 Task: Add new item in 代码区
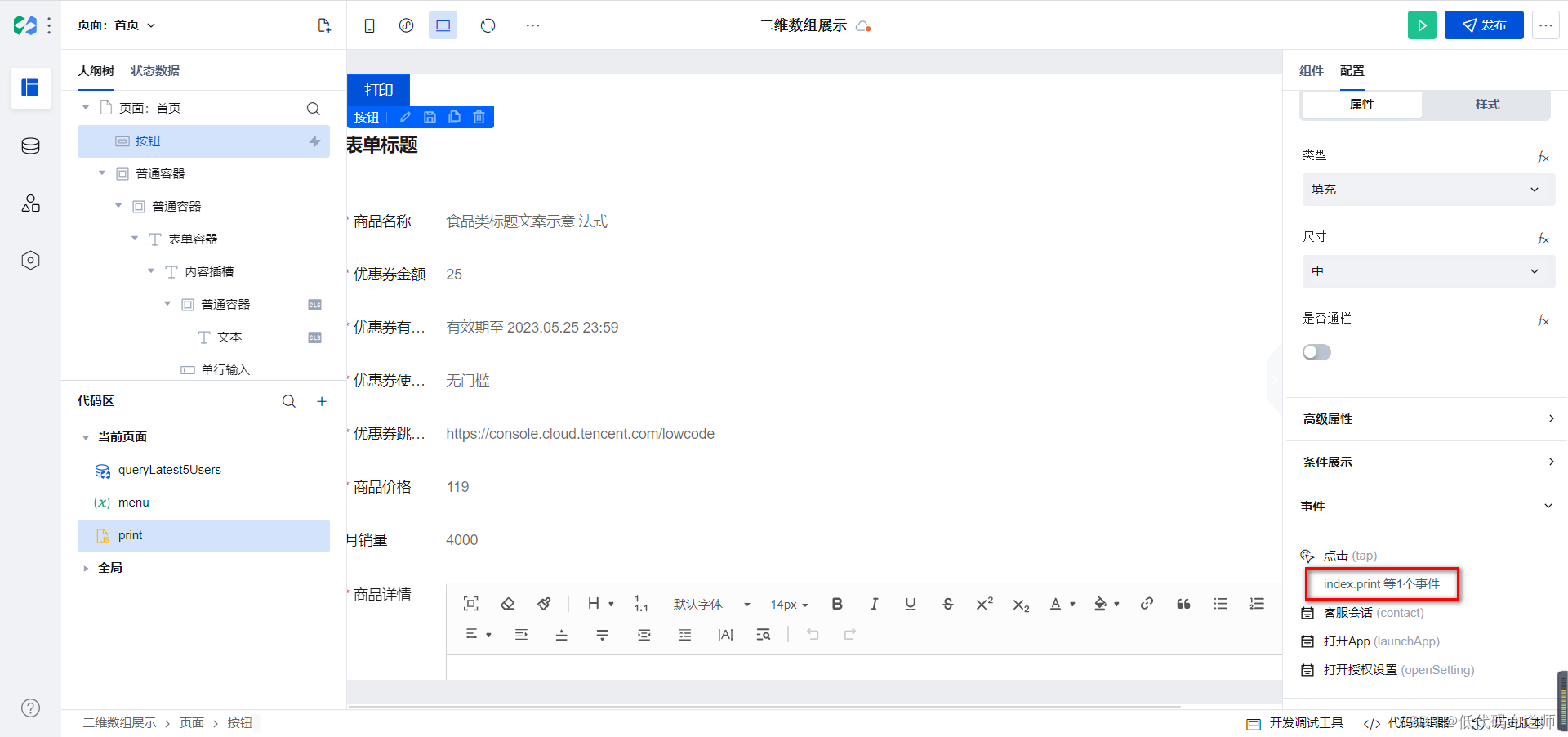[x=322, y=401]
